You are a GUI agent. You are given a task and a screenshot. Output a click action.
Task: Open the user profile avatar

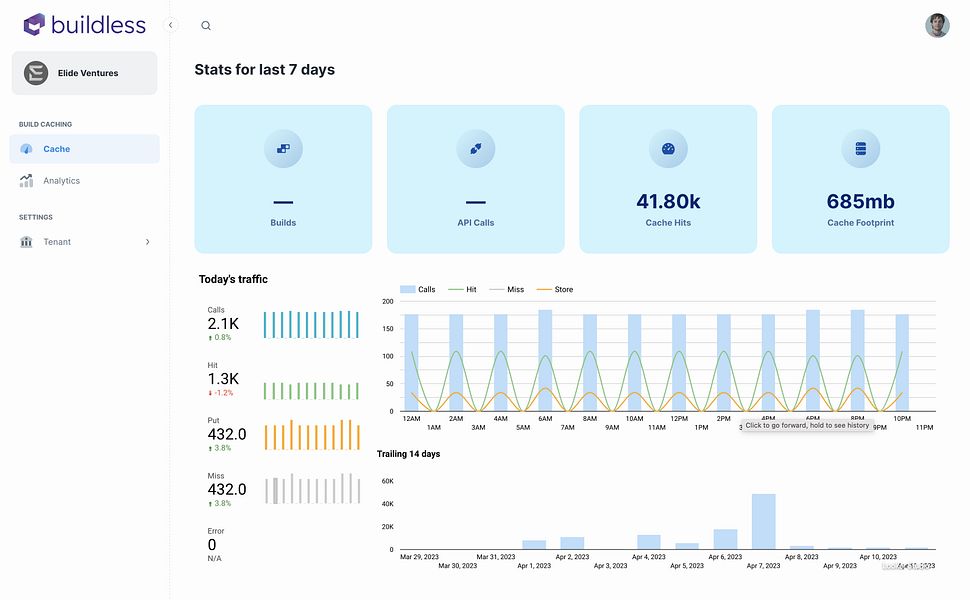937,25
